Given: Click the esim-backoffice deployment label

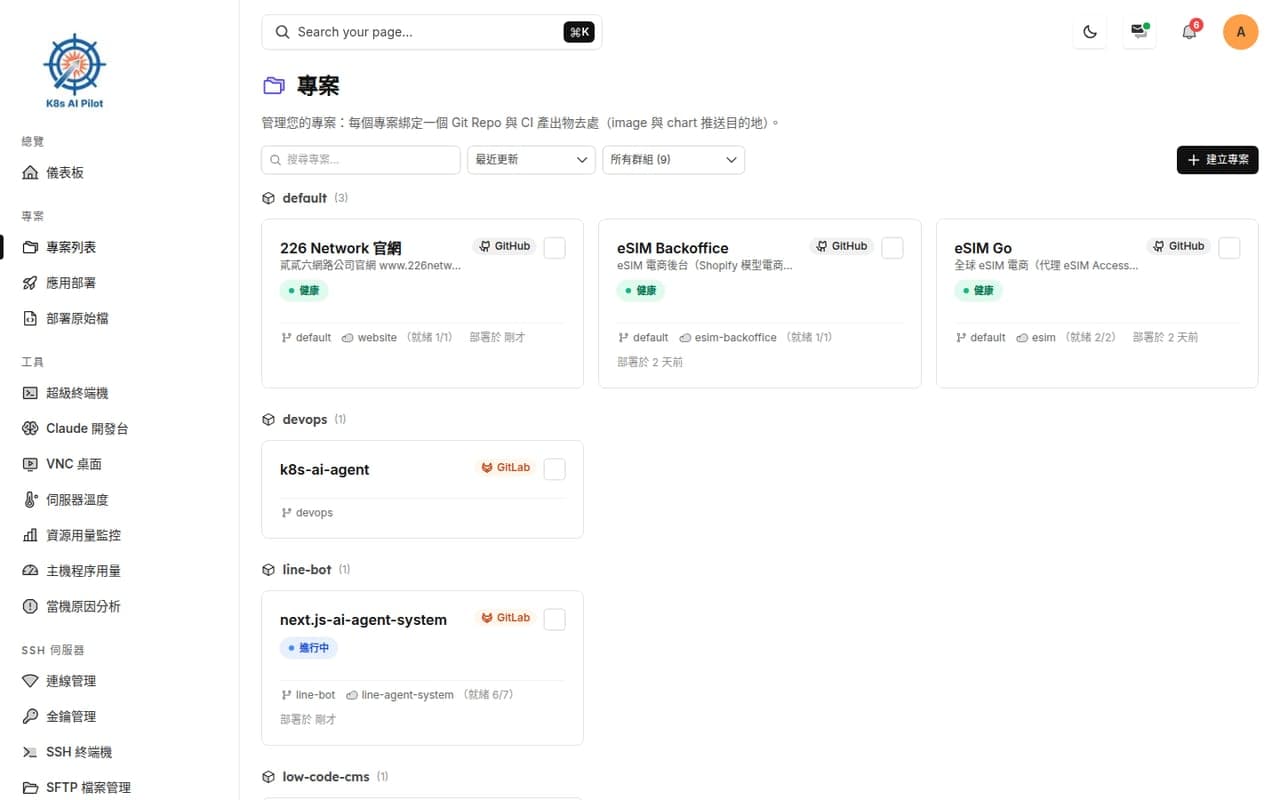Looking at the screenshot, I should click(735, 338).
